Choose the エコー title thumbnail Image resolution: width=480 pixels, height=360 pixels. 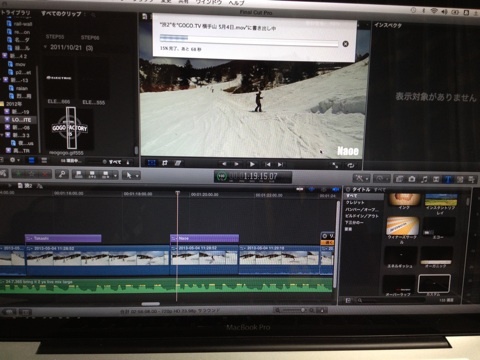click(x=439, y=226)
